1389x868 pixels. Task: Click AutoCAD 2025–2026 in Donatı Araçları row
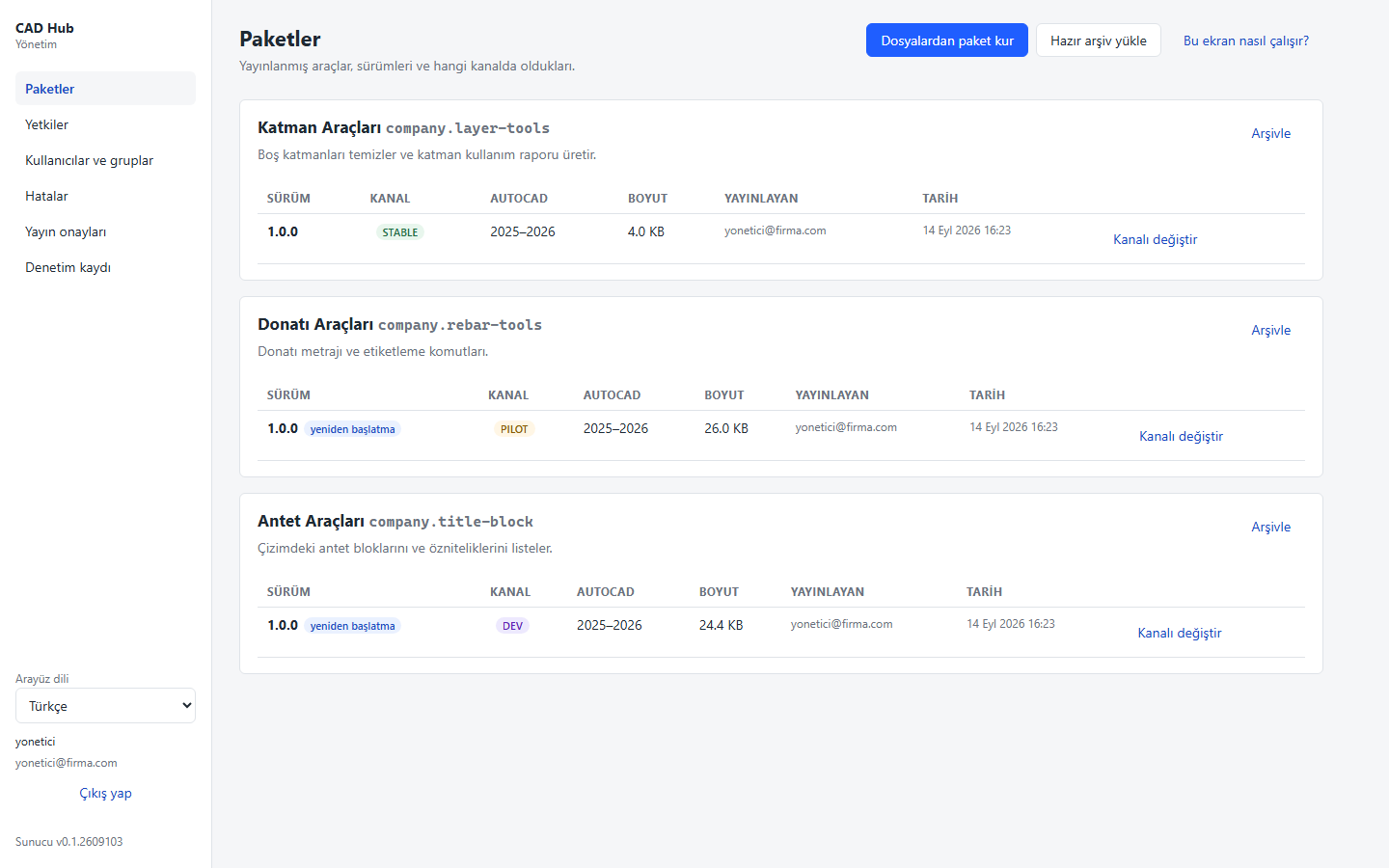615,428
